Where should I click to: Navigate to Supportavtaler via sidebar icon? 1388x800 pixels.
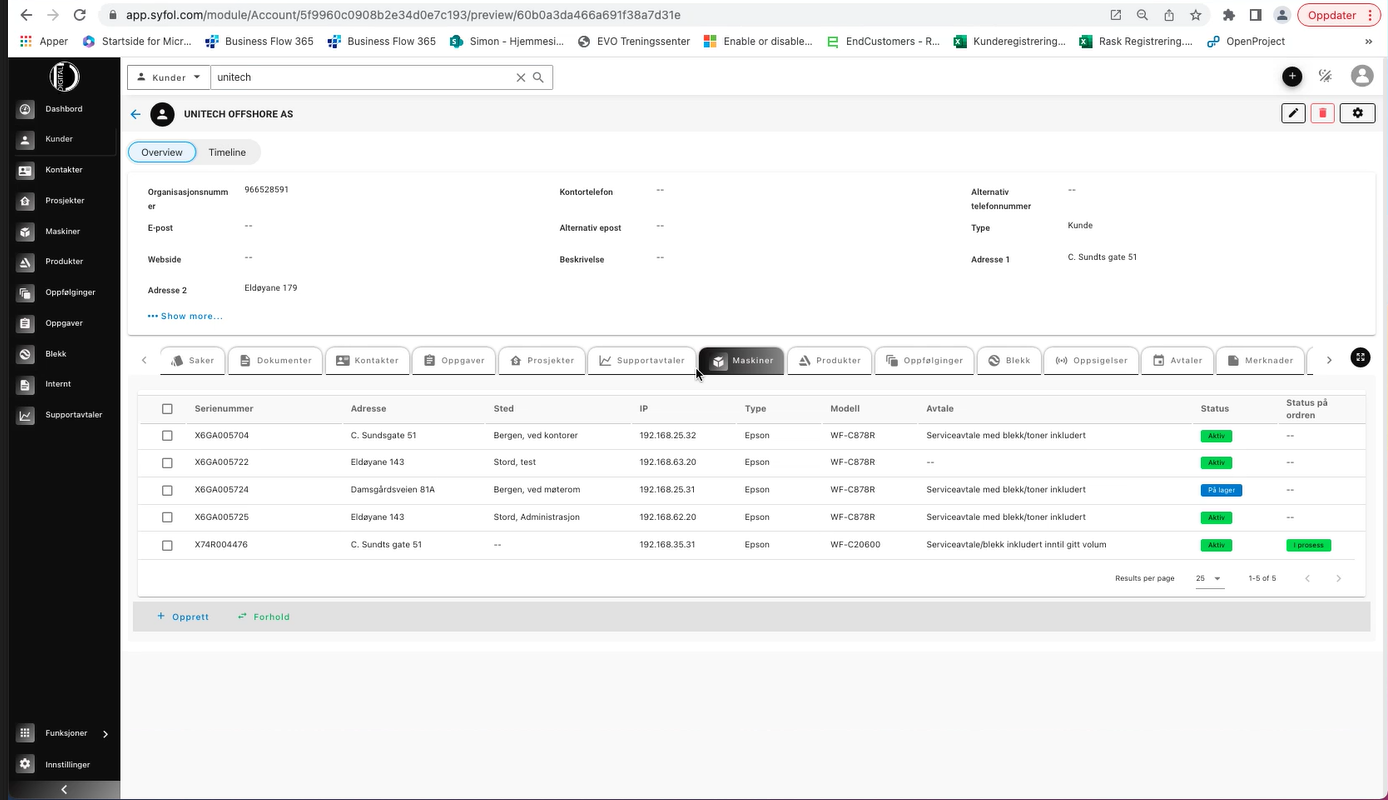click(x=65, y=414)
